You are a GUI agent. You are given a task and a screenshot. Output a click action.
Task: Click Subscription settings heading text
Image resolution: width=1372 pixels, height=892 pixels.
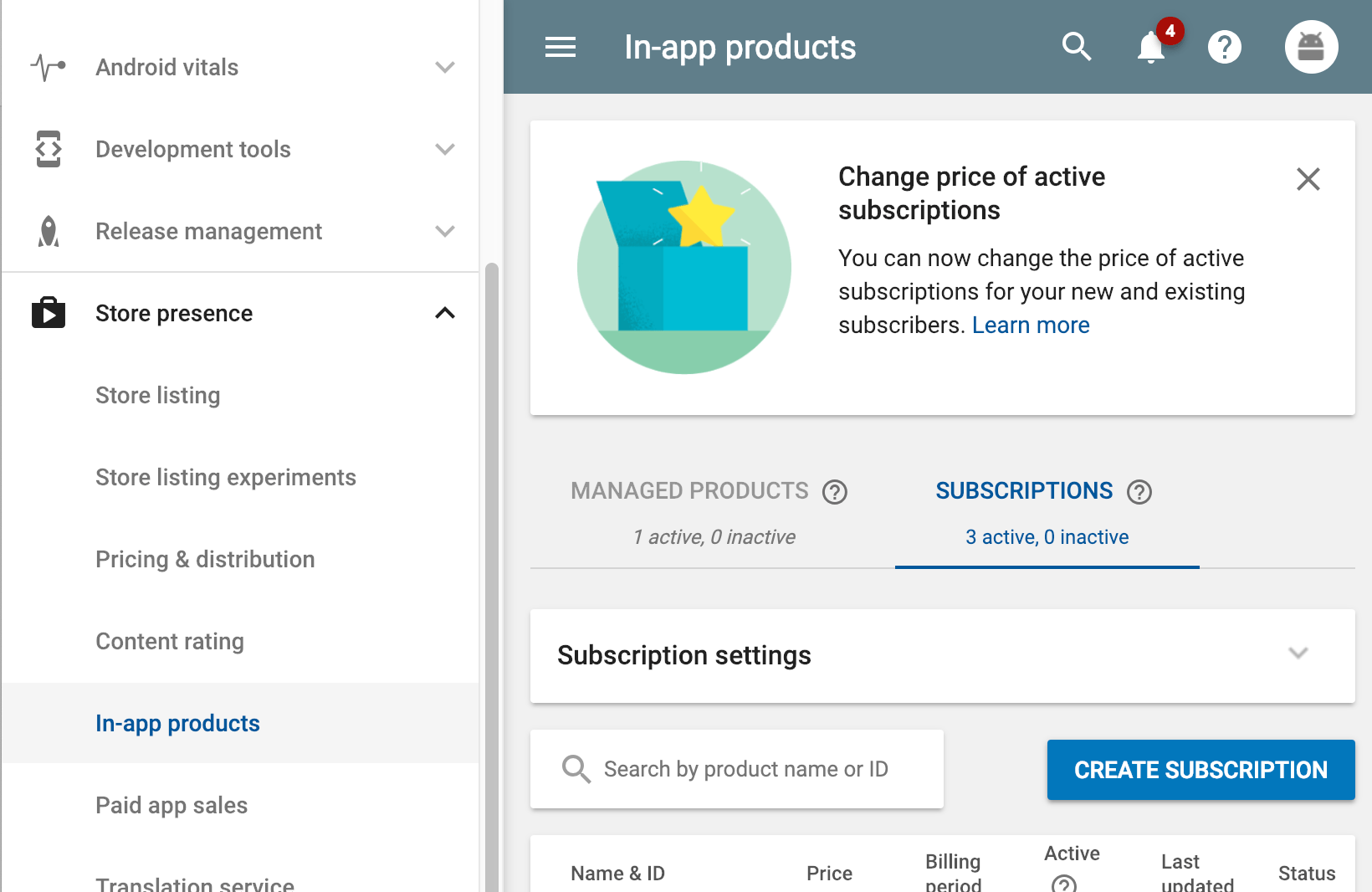point(684,655)
